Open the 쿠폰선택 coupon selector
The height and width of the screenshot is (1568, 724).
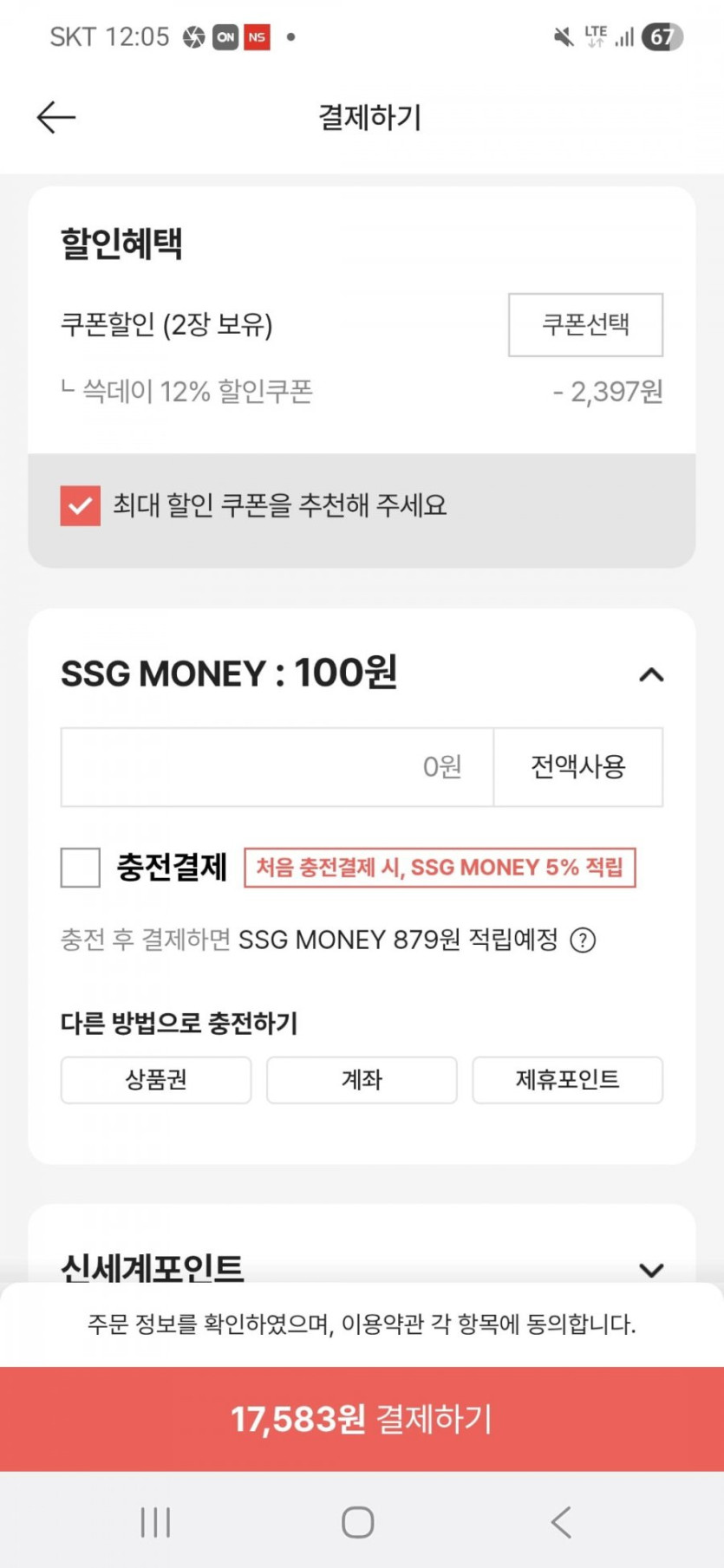click(x=585, y=325)
